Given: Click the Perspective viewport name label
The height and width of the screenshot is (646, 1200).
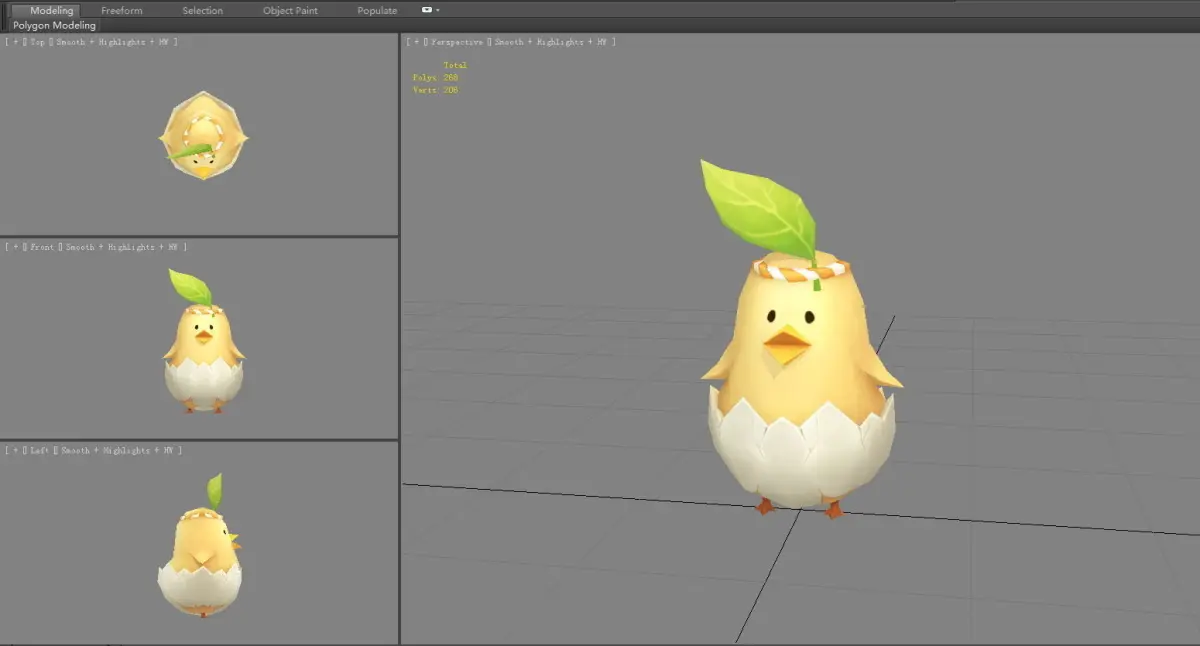Looking at the screenshot, I should click(457, 42).
